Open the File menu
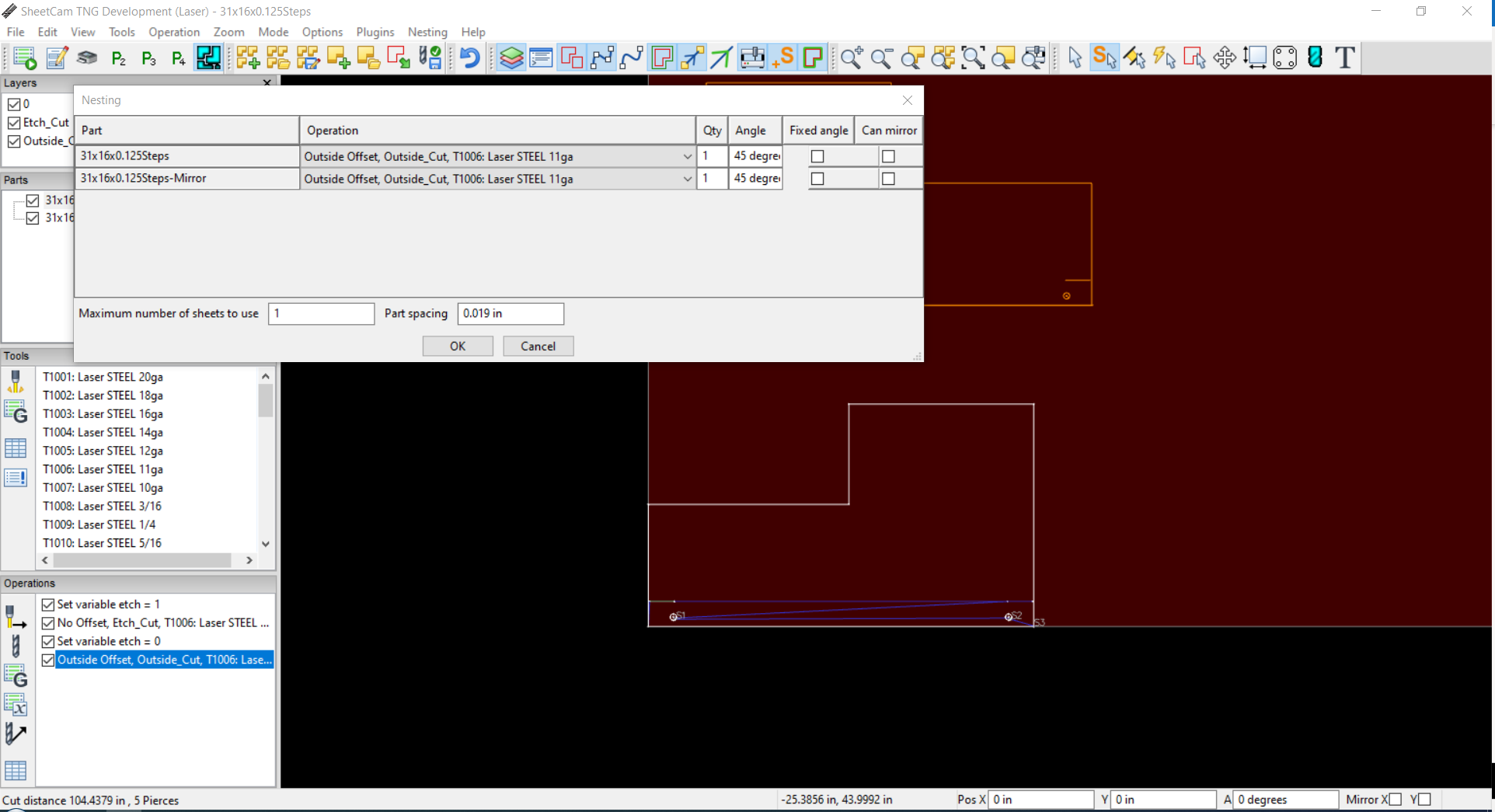The width and height of the screenshot is (1495, 812). (16, 32)
